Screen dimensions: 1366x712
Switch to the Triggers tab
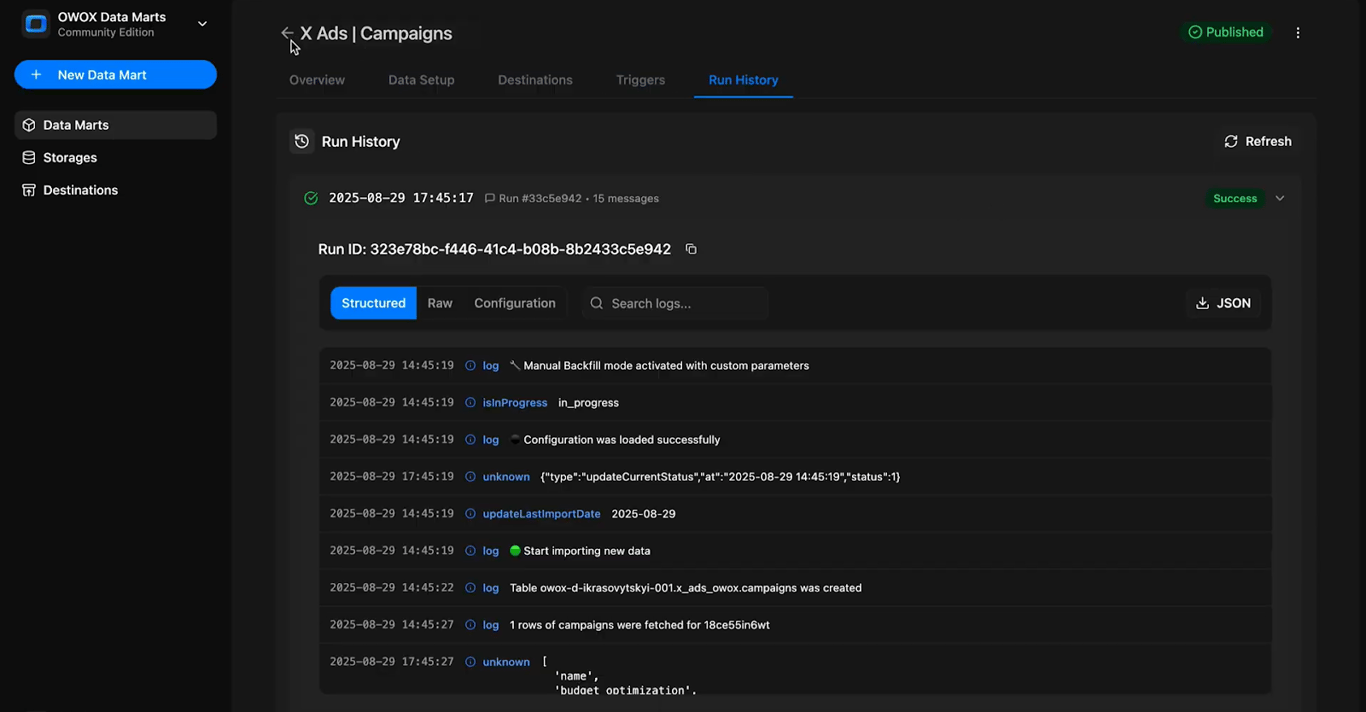[640, 80]
